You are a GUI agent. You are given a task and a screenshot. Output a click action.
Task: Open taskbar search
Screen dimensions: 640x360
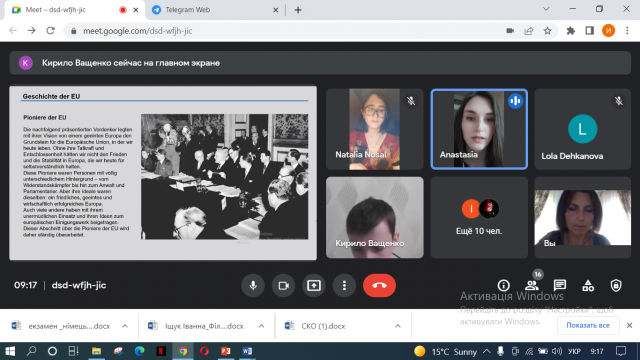coord(31,351)
